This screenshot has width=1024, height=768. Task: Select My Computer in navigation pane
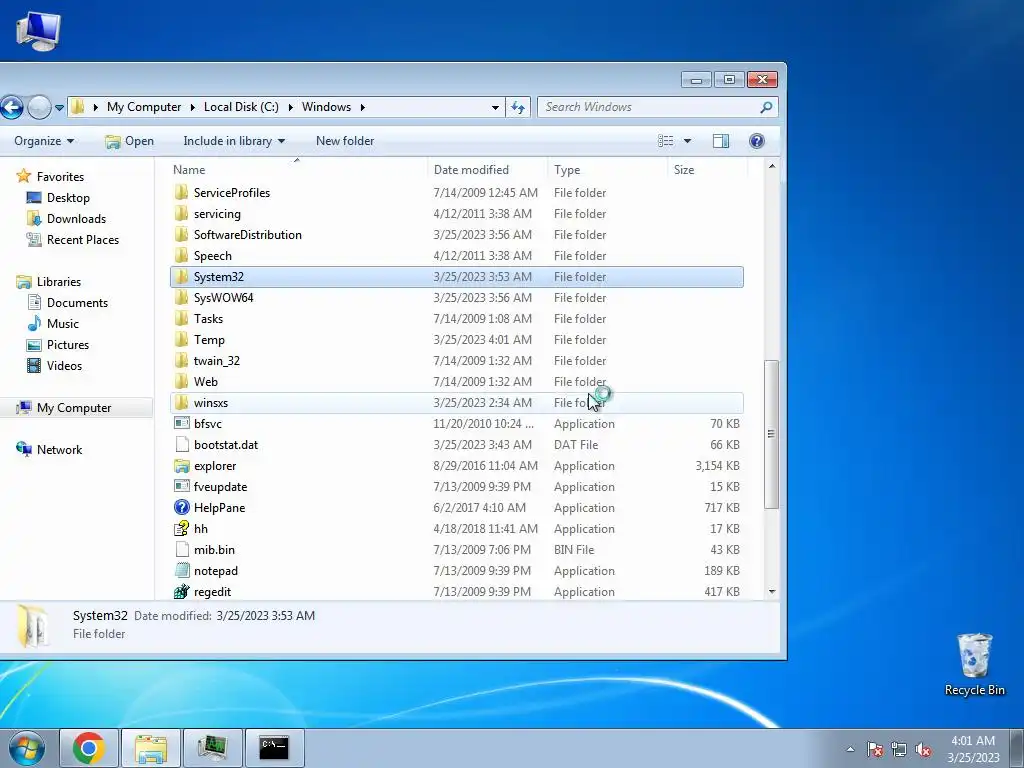tap(74, 408)
